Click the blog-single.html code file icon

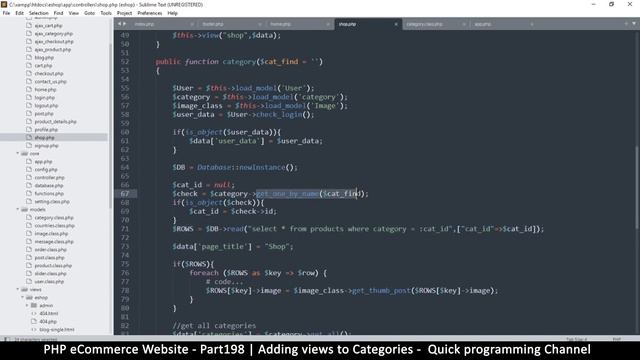pos(34,329)
